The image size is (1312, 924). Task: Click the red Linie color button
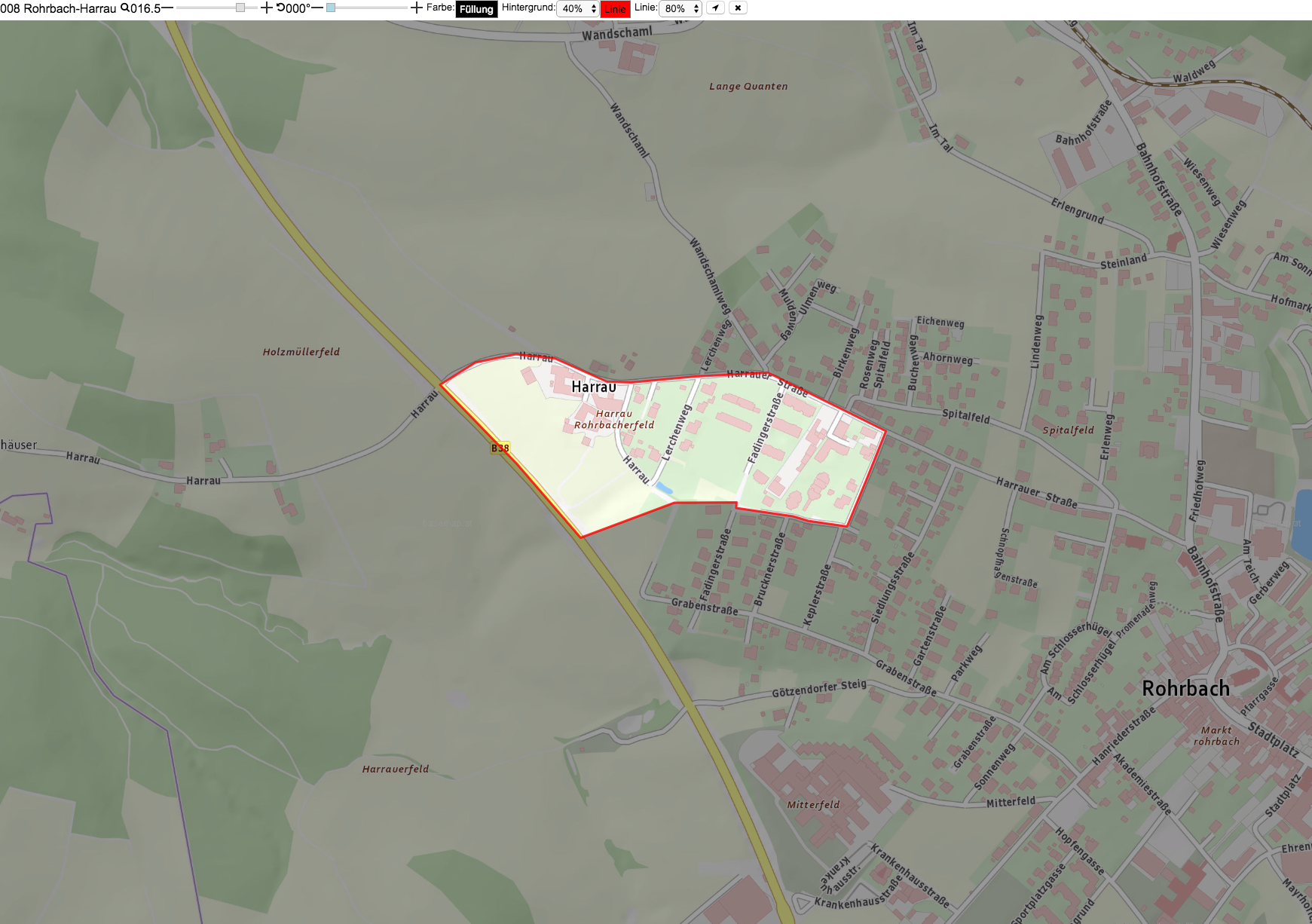pyautogui.click(x=615, y=9)
